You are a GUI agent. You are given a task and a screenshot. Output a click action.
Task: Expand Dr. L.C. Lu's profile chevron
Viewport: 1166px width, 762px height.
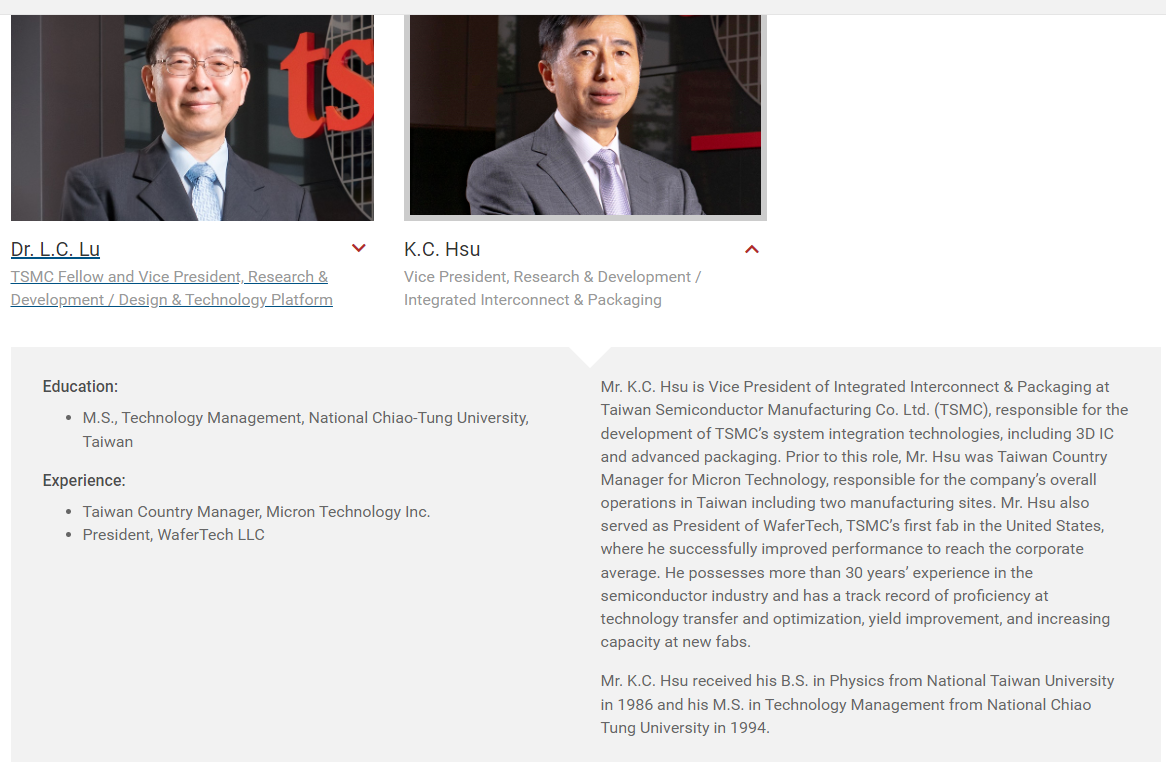click(x=359, y=249)
